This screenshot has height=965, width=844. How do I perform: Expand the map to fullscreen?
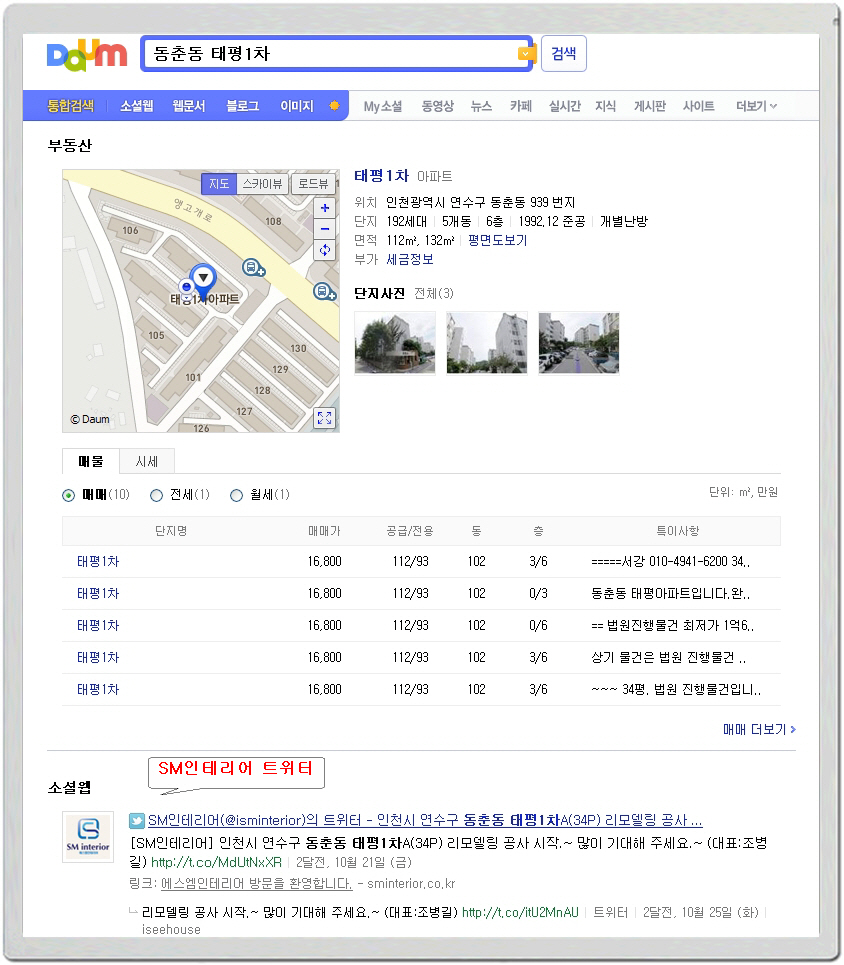click(x=324, y=418)
